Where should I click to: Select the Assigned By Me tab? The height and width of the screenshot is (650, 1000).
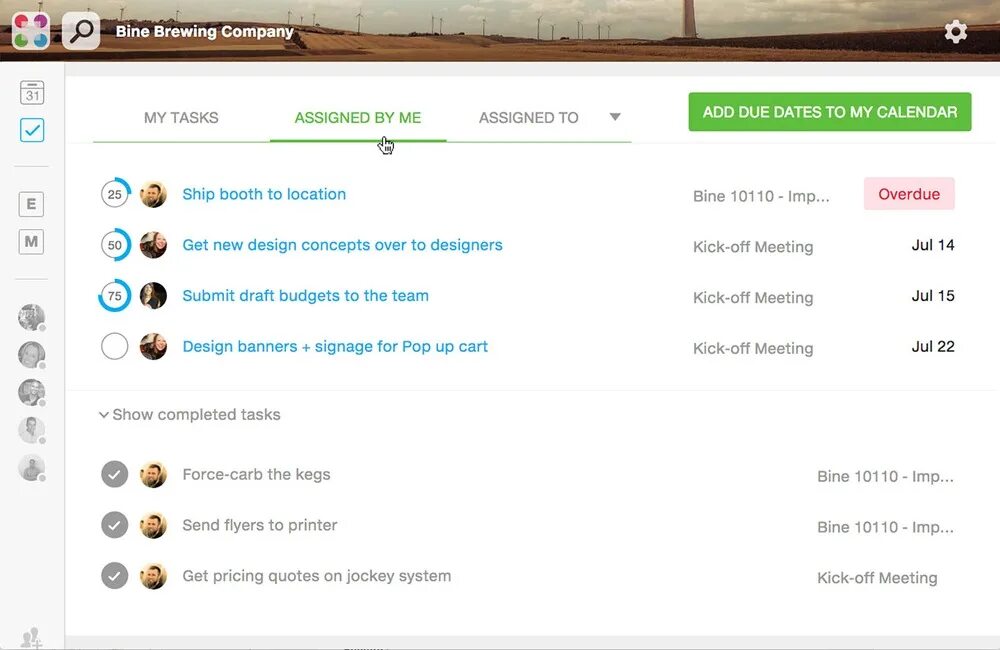[x=357, y=117]
